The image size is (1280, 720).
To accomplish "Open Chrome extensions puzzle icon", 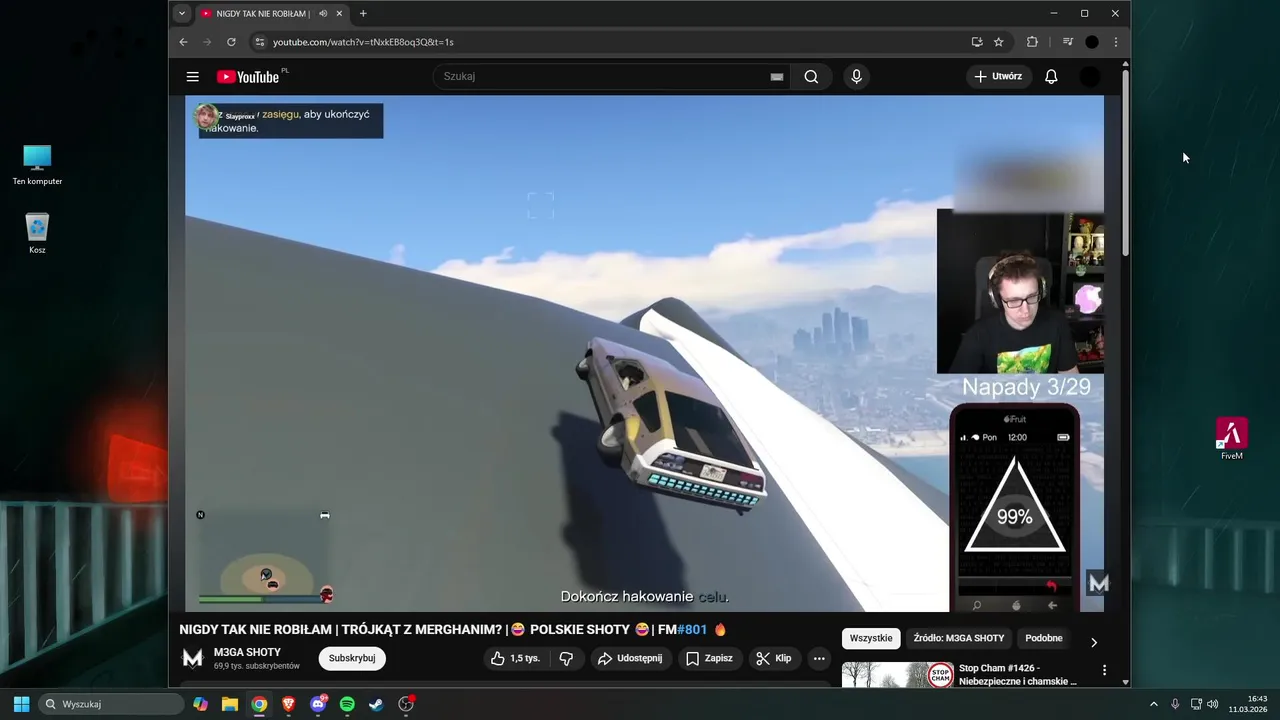I will pos(1032,42).
